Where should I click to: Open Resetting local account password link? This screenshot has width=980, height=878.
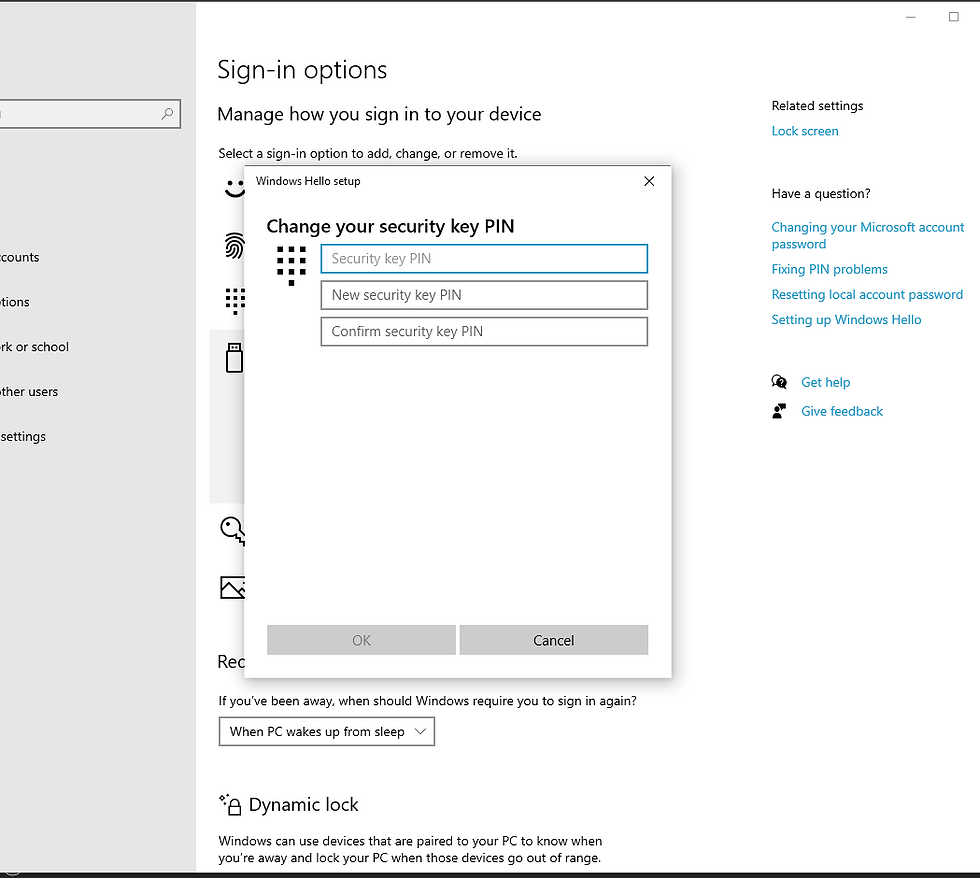[867, 294]
